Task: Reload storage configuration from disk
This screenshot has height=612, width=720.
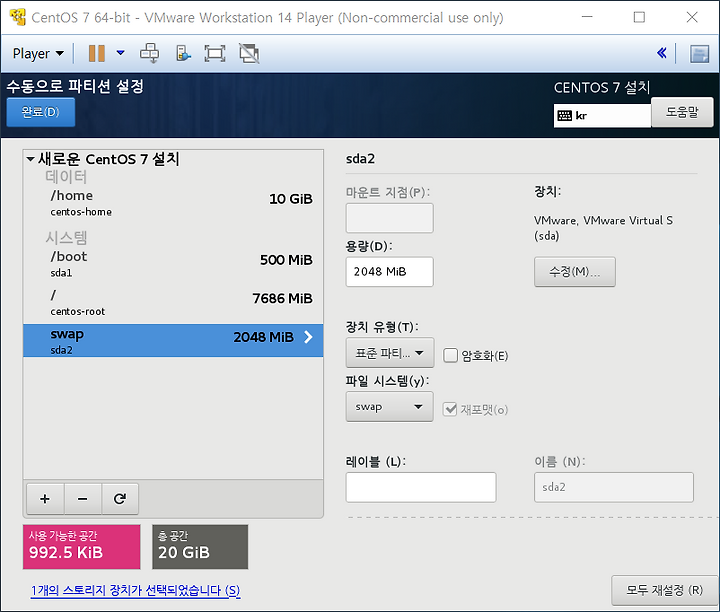Action: (x=120, y=499)
